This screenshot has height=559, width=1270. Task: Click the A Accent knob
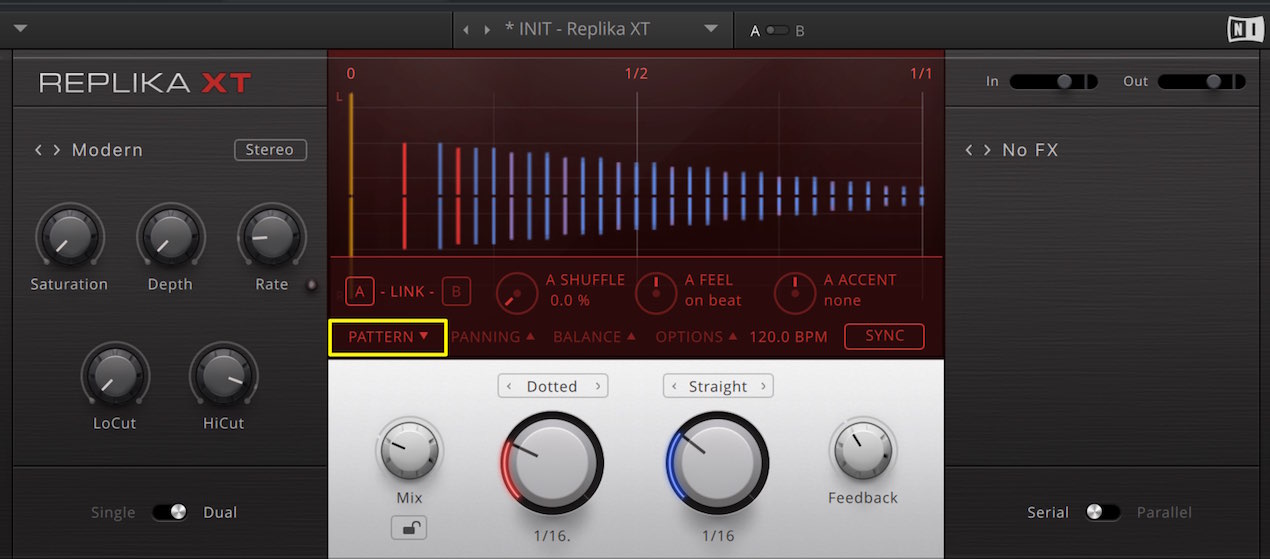pos(795,291)
